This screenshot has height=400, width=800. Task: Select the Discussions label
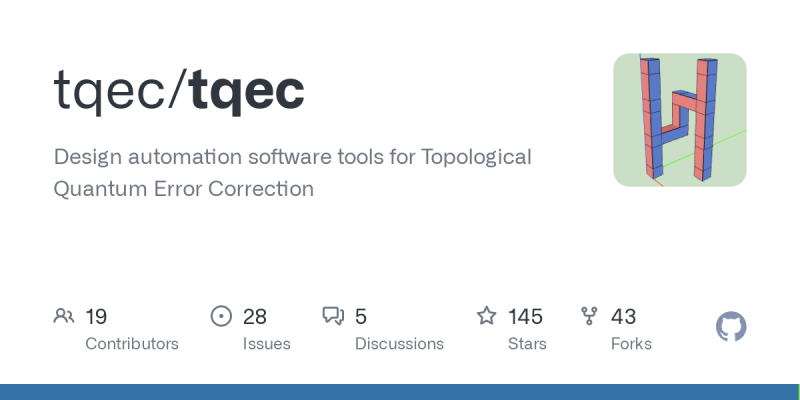tap(399, 344)
